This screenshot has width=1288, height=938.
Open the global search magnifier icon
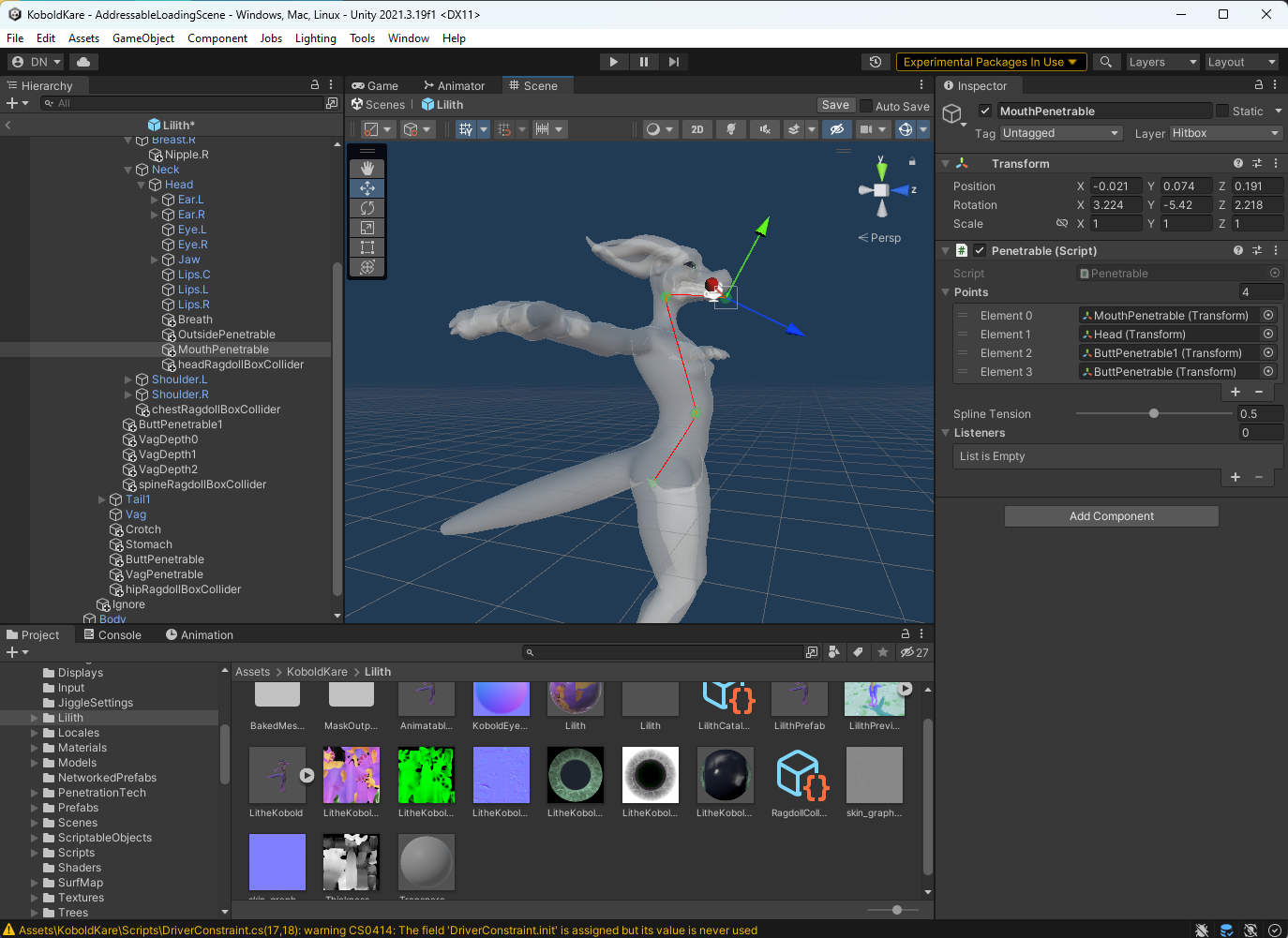[x=1106, y=62]
